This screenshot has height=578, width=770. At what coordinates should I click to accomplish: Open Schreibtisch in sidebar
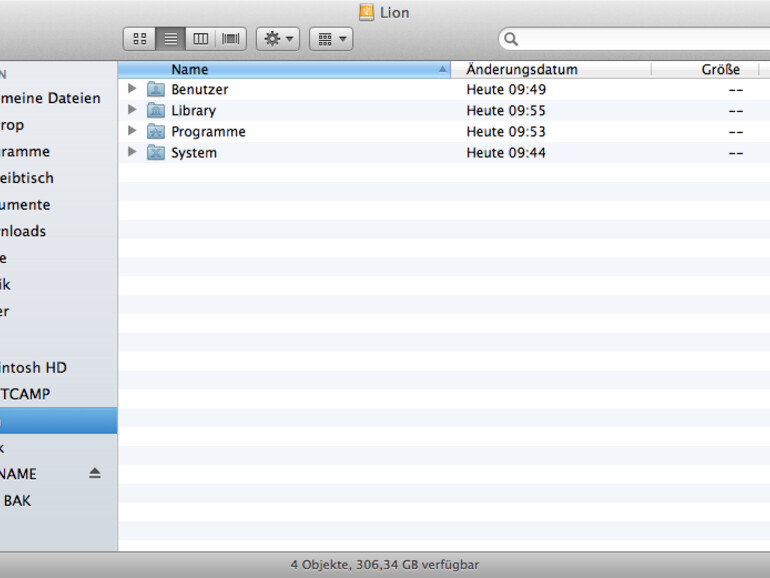pos(27,178)
